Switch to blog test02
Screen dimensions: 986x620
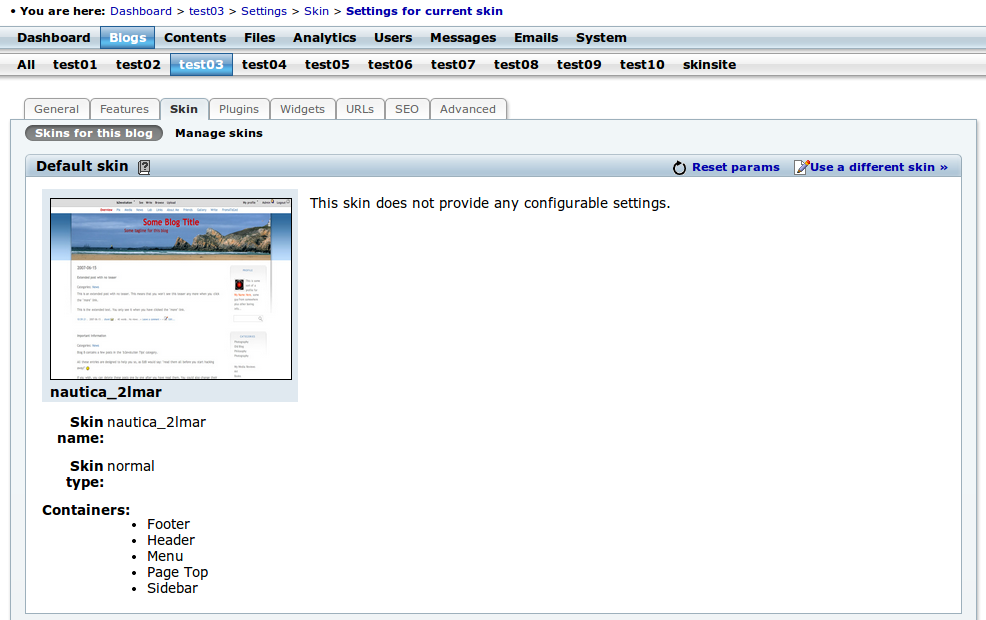(138, 65)
